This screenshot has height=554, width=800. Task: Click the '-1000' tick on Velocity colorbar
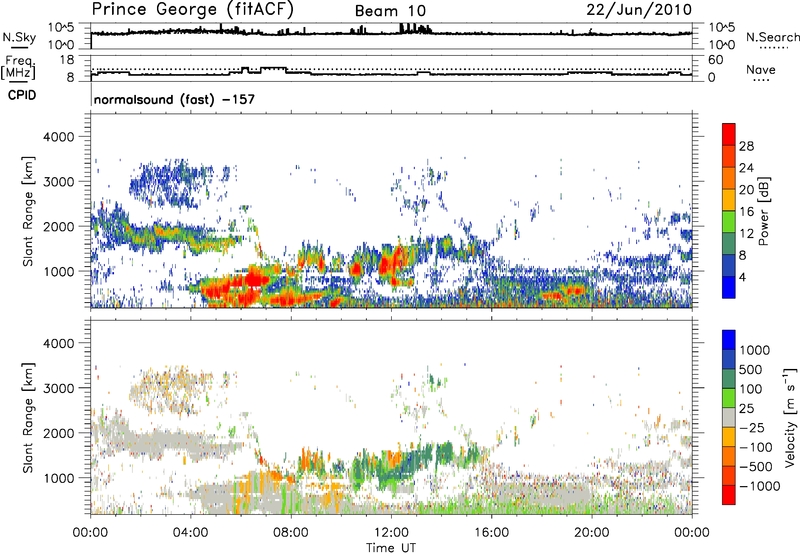coord(759,486)
